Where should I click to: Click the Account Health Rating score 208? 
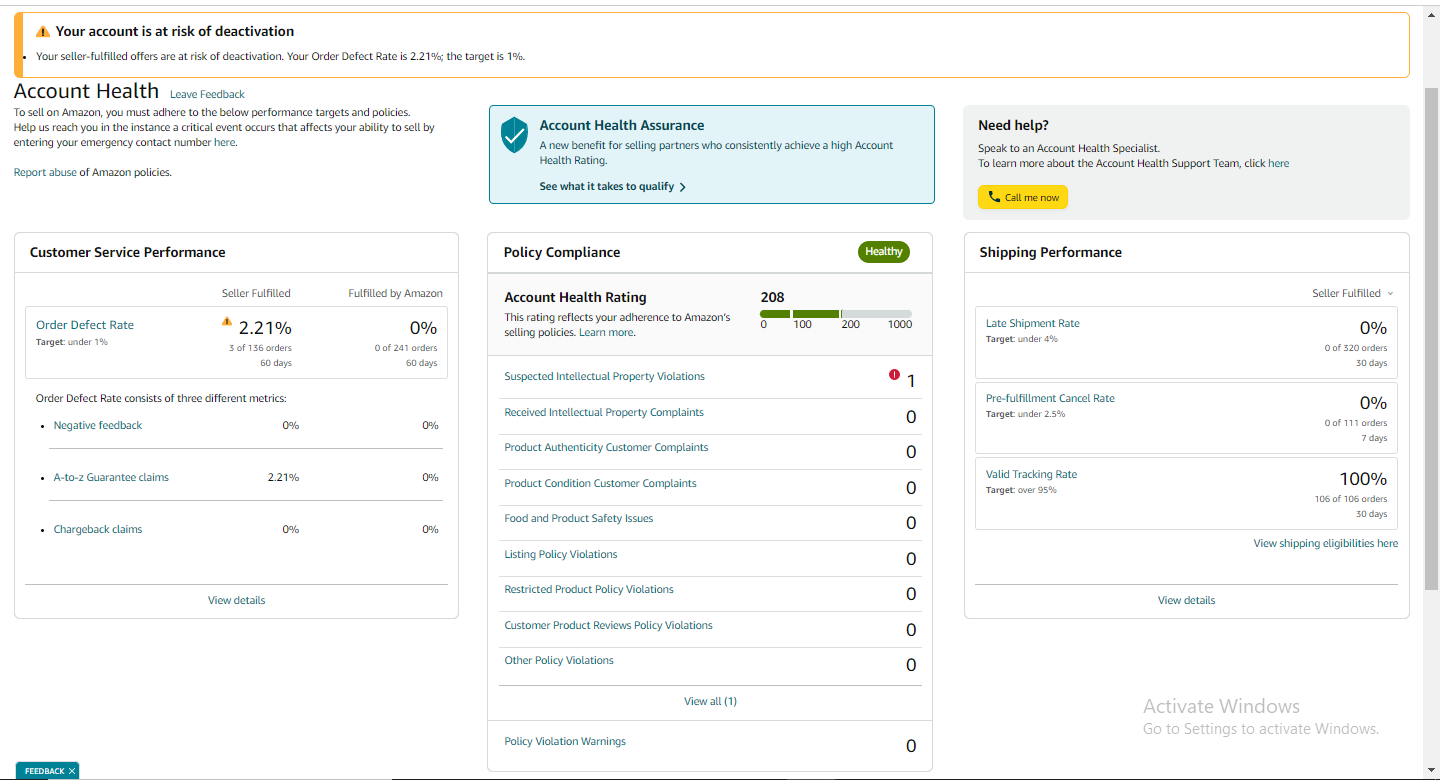coord(772,297)
